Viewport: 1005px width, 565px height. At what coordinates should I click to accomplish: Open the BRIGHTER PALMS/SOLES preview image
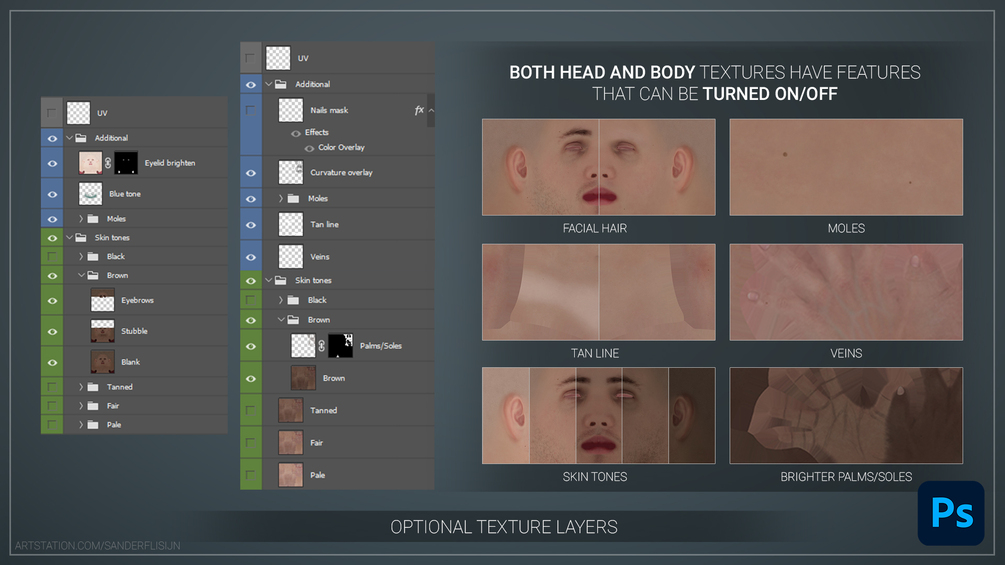846,415
